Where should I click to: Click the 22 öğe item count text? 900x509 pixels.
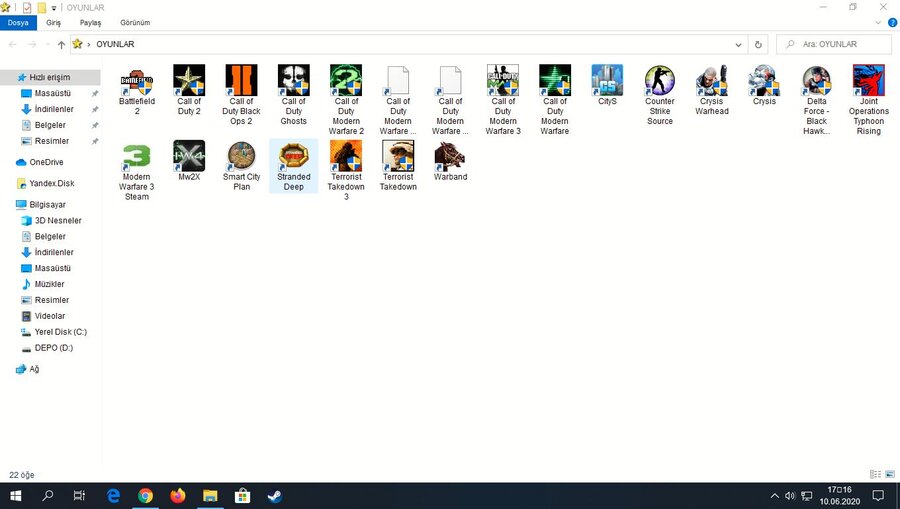[x=22, y=475]
